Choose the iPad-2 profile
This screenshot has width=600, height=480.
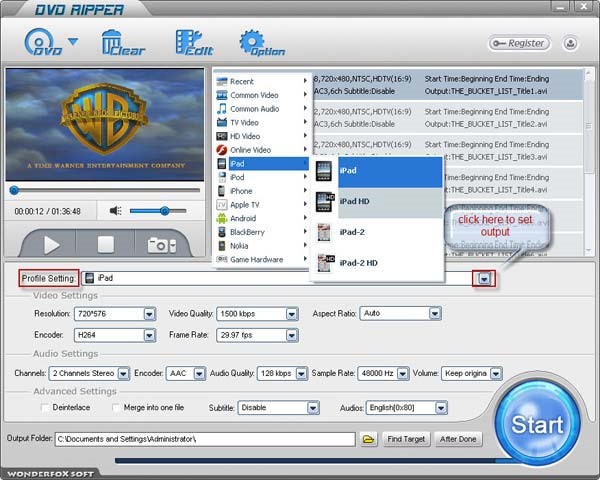pos(378,232)
